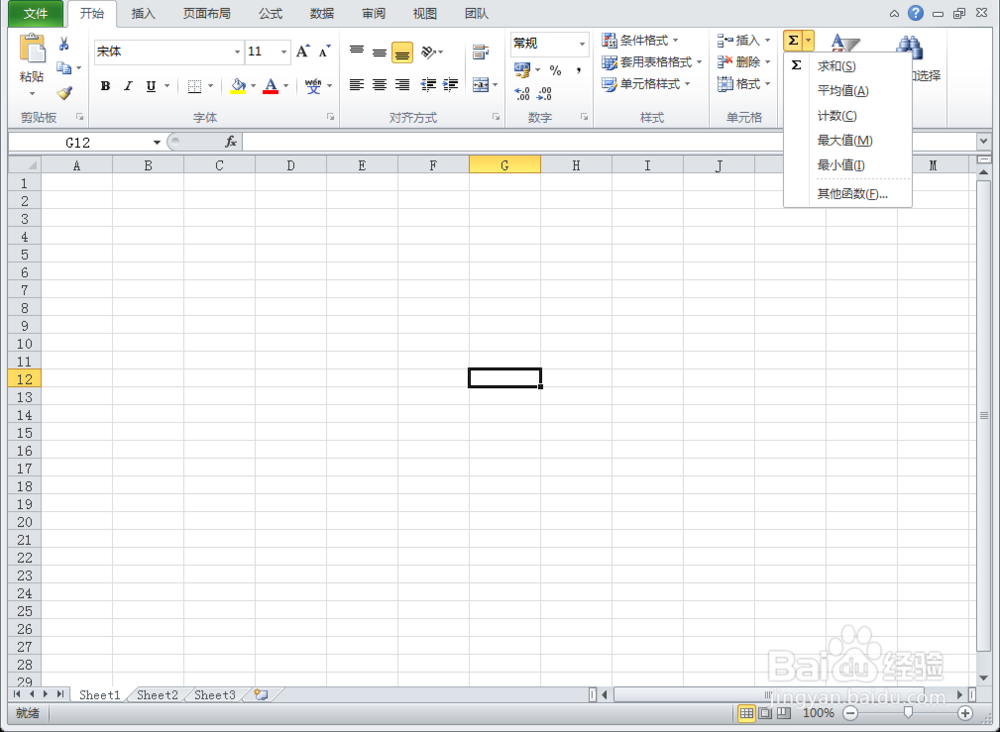Toggle center text alignment

pyautogui.click(x=379, y=85)
